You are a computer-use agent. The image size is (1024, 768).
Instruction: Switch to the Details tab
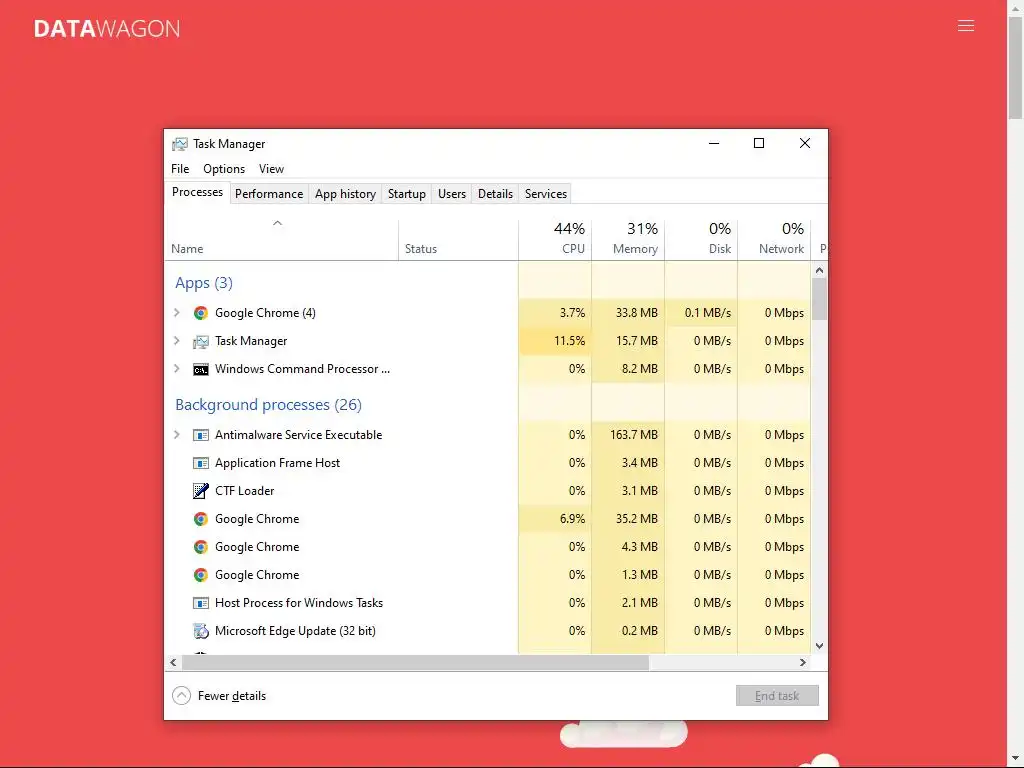click(495, 194)
